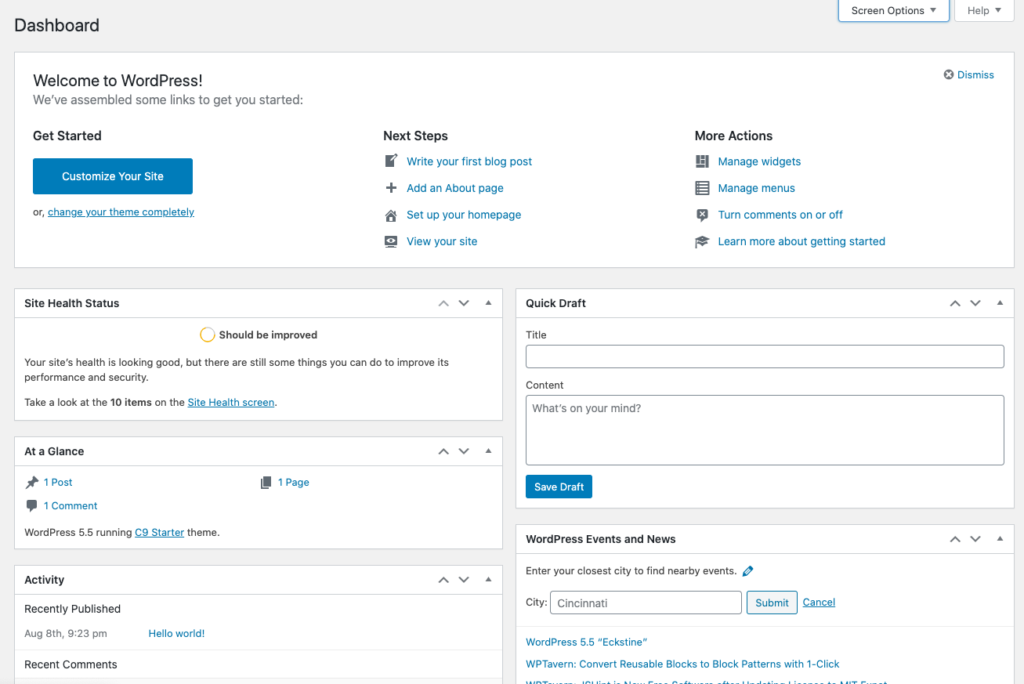1024x684 pixels.
Task: Click the menu list icon beside Manage menus
Action: (702, 188)
